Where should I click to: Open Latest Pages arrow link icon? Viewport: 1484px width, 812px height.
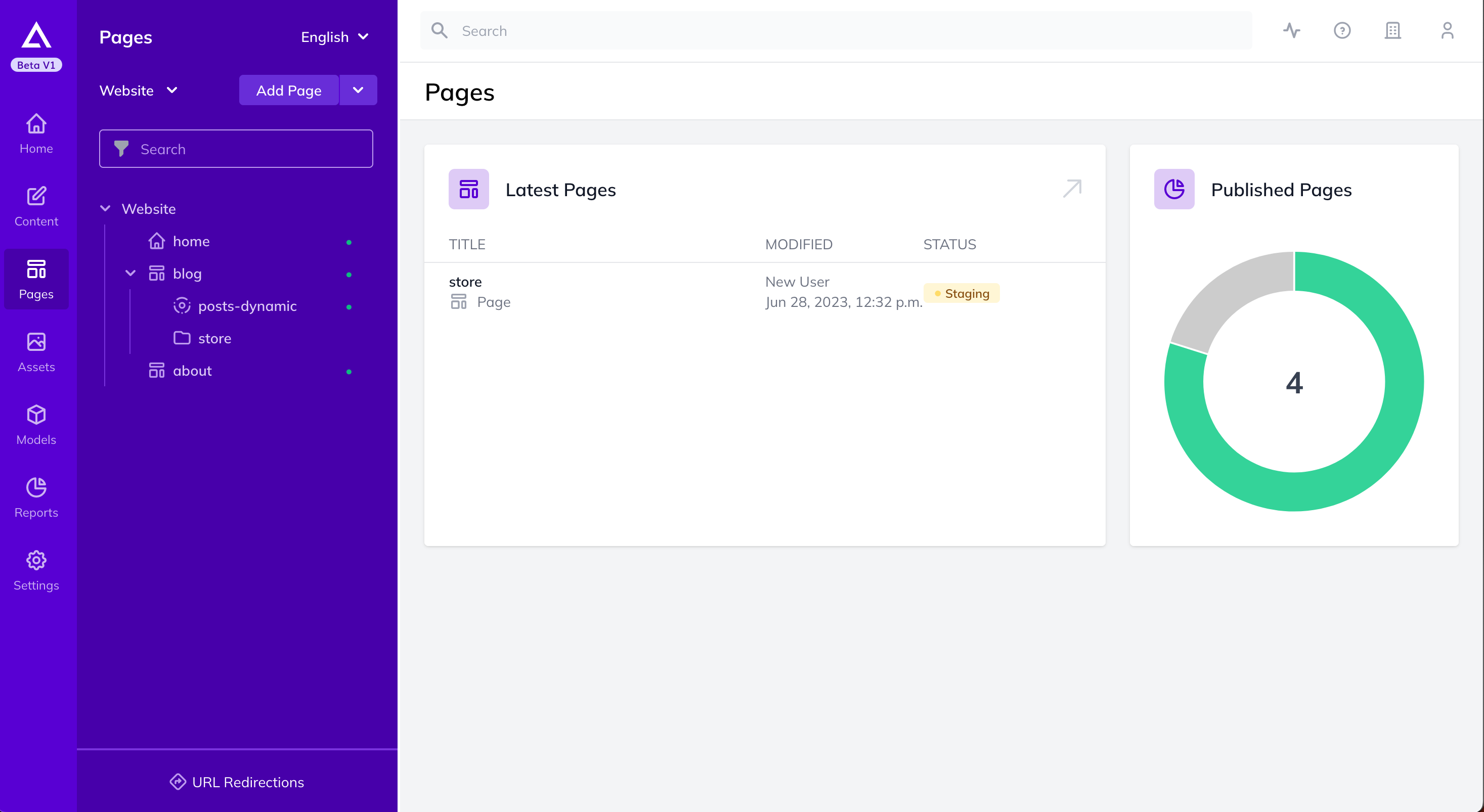pyautogui.click(x=1071, y=188)
